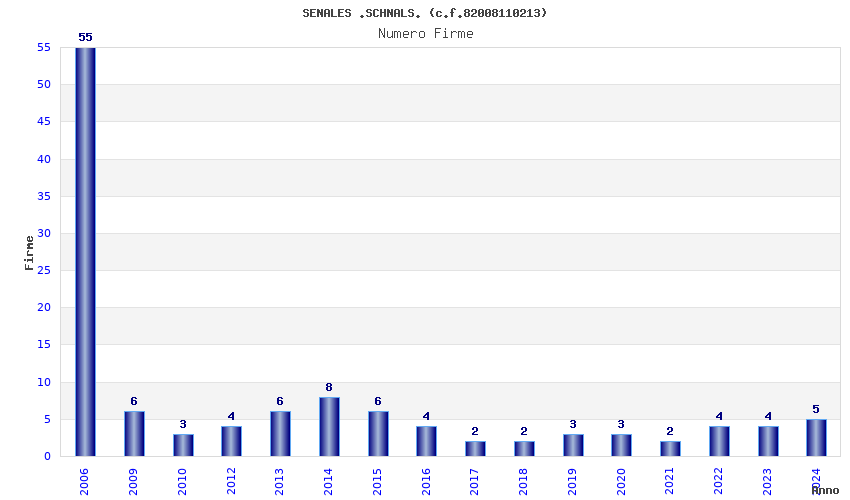The width and height of the screenshot is (850, 500).
Task: Click the x-axis label 2009
Action: pyautogui.click(x=133, y=482)
